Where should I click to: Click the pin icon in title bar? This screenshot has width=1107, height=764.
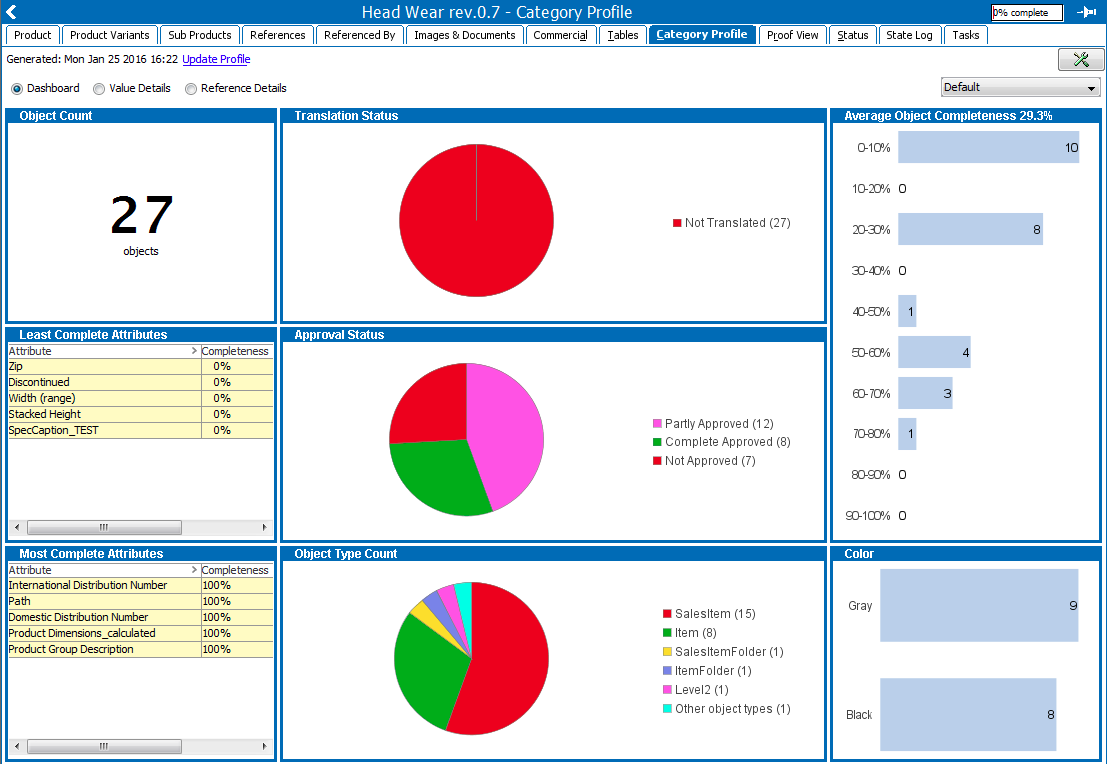[1086, 12]
